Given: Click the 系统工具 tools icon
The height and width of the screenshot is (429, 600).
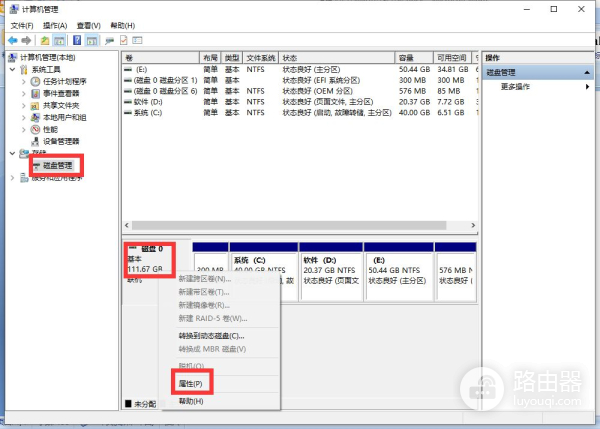Looking at the screenshot, I should pos(24,69).
